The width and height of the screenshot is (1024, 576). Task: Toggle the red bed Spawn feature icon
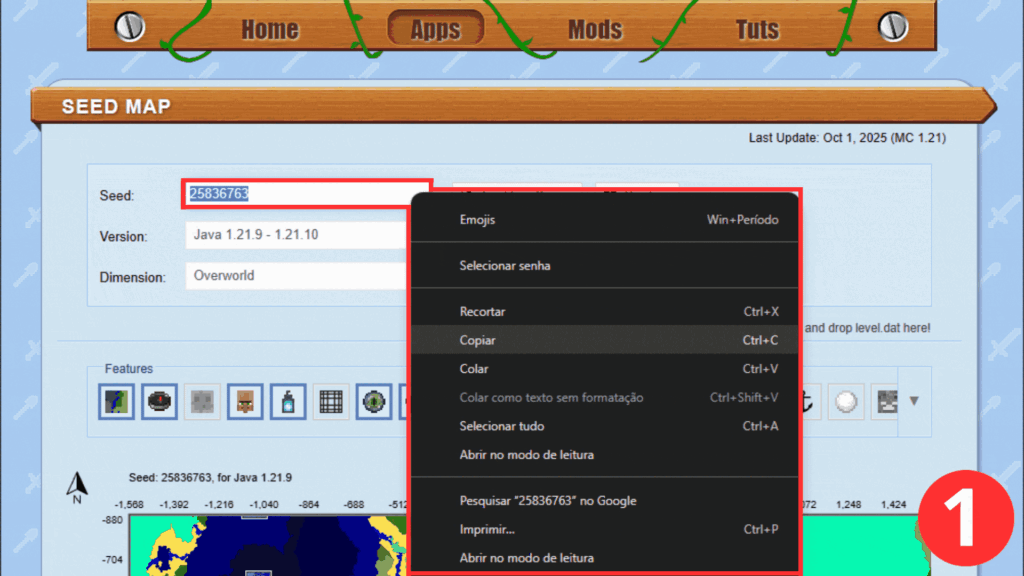point(159,402)
